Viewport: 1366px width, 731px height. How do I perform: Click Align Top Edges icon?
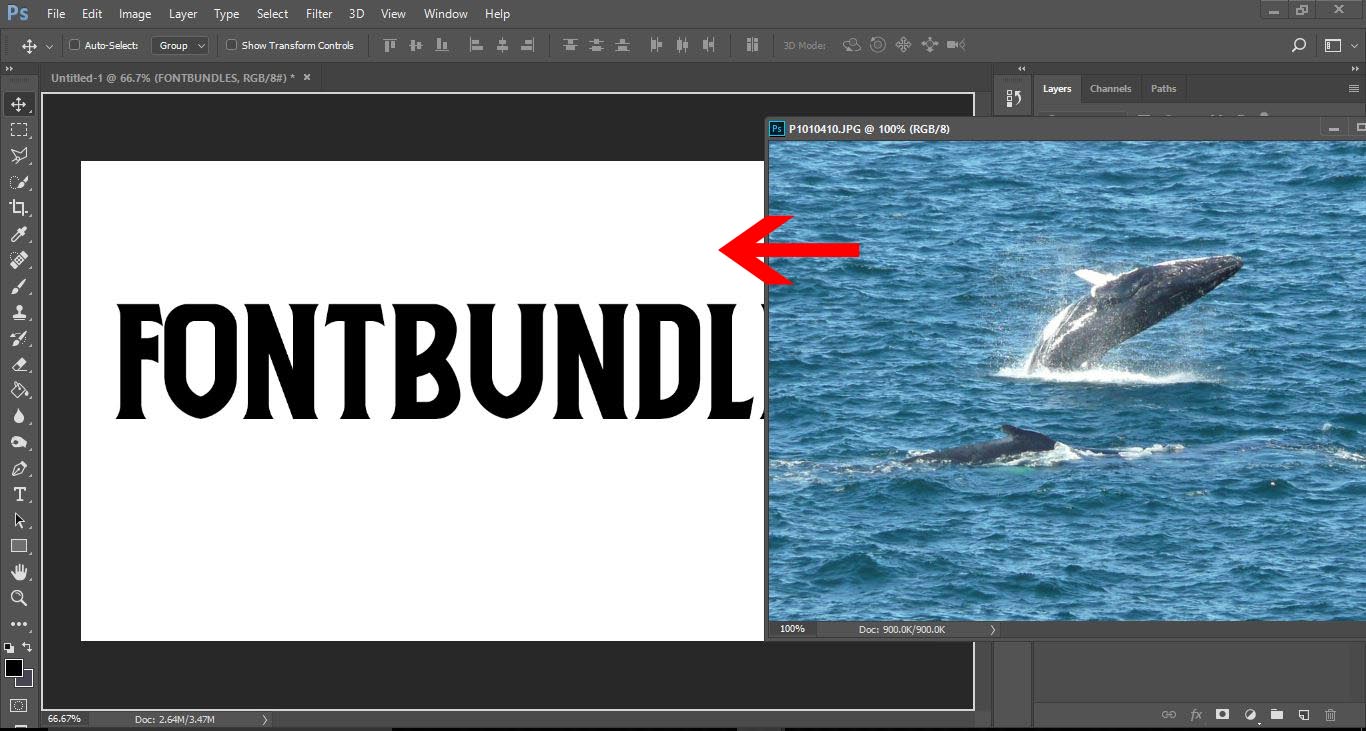[x=390, y=45]
